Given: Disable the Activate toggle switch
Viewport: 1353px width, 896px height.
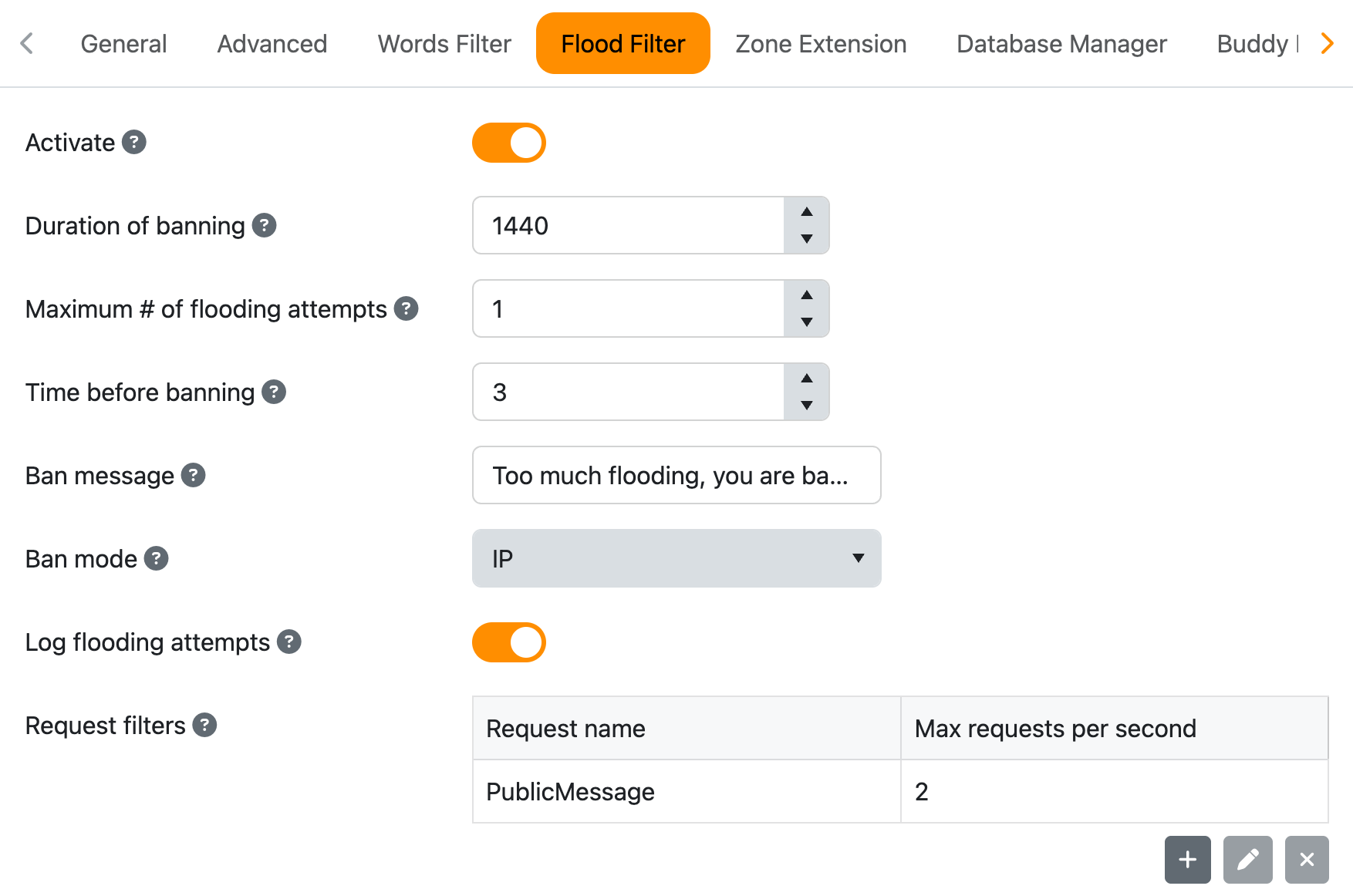Looking at the screenshot, I should coord(509,143).
